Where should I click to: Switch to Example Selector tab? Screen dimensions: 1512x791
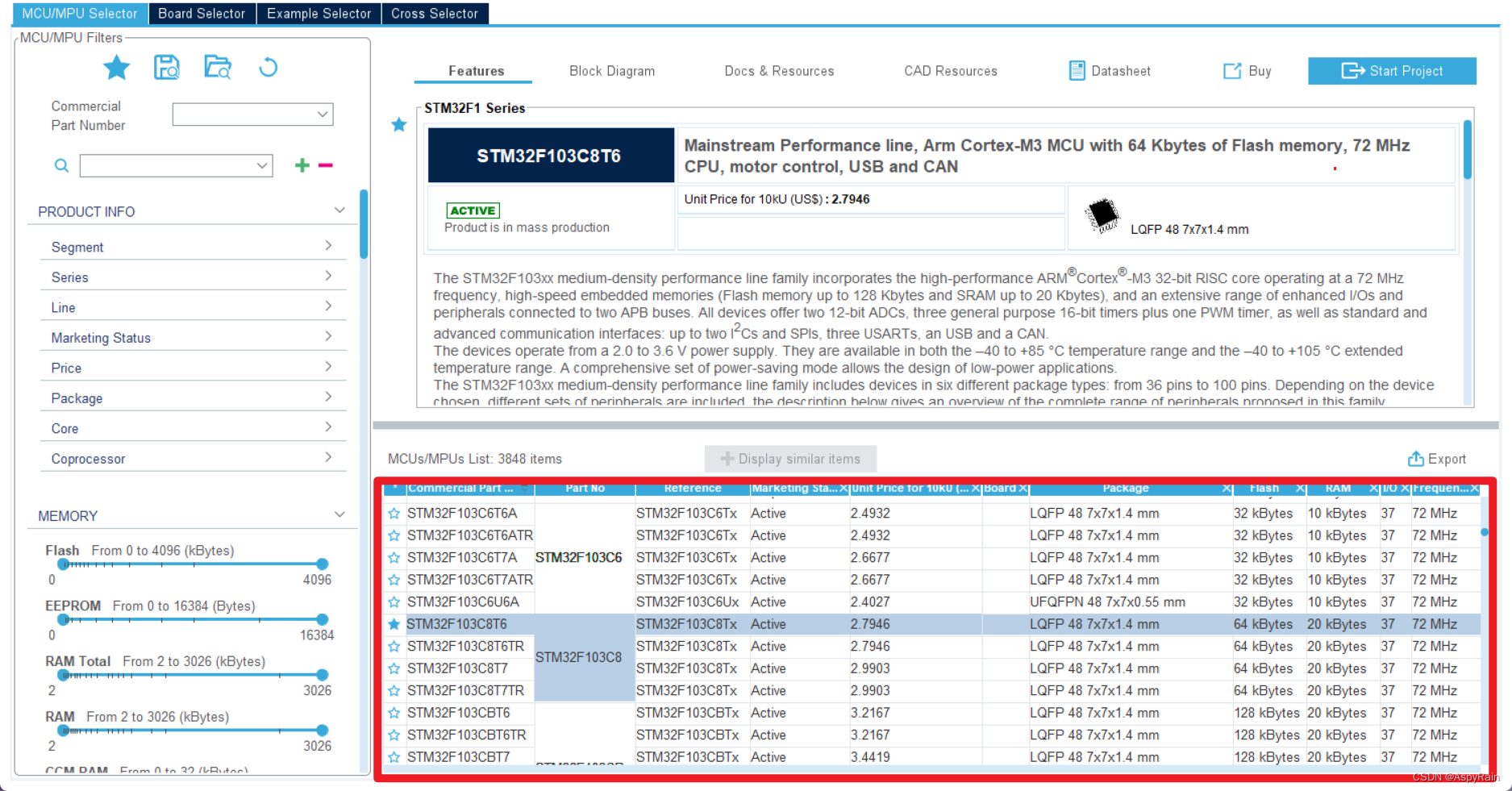point(319,14)
